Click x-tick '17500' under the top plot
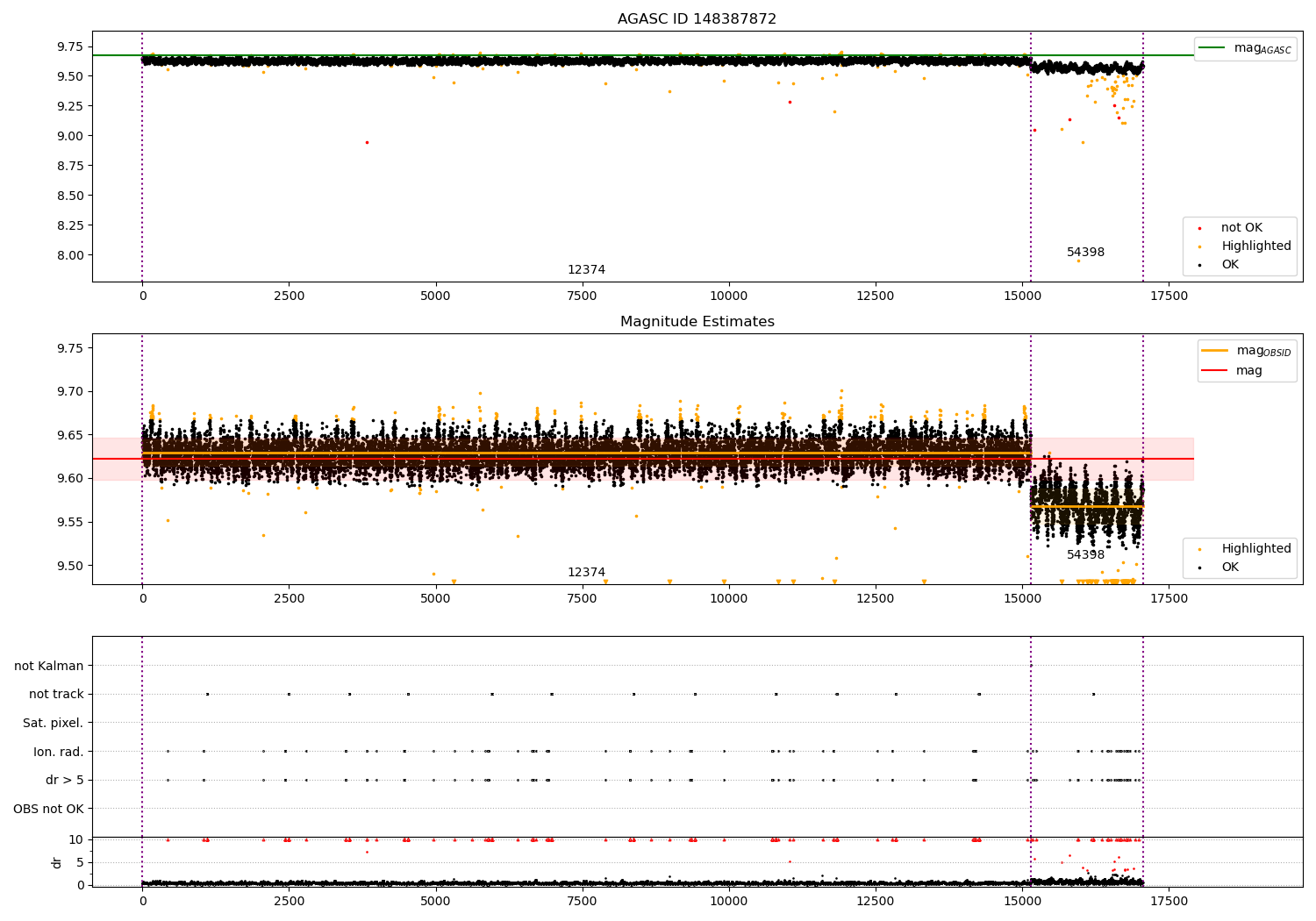The width and height of the screenshot is (1316, 921). 1169,296
